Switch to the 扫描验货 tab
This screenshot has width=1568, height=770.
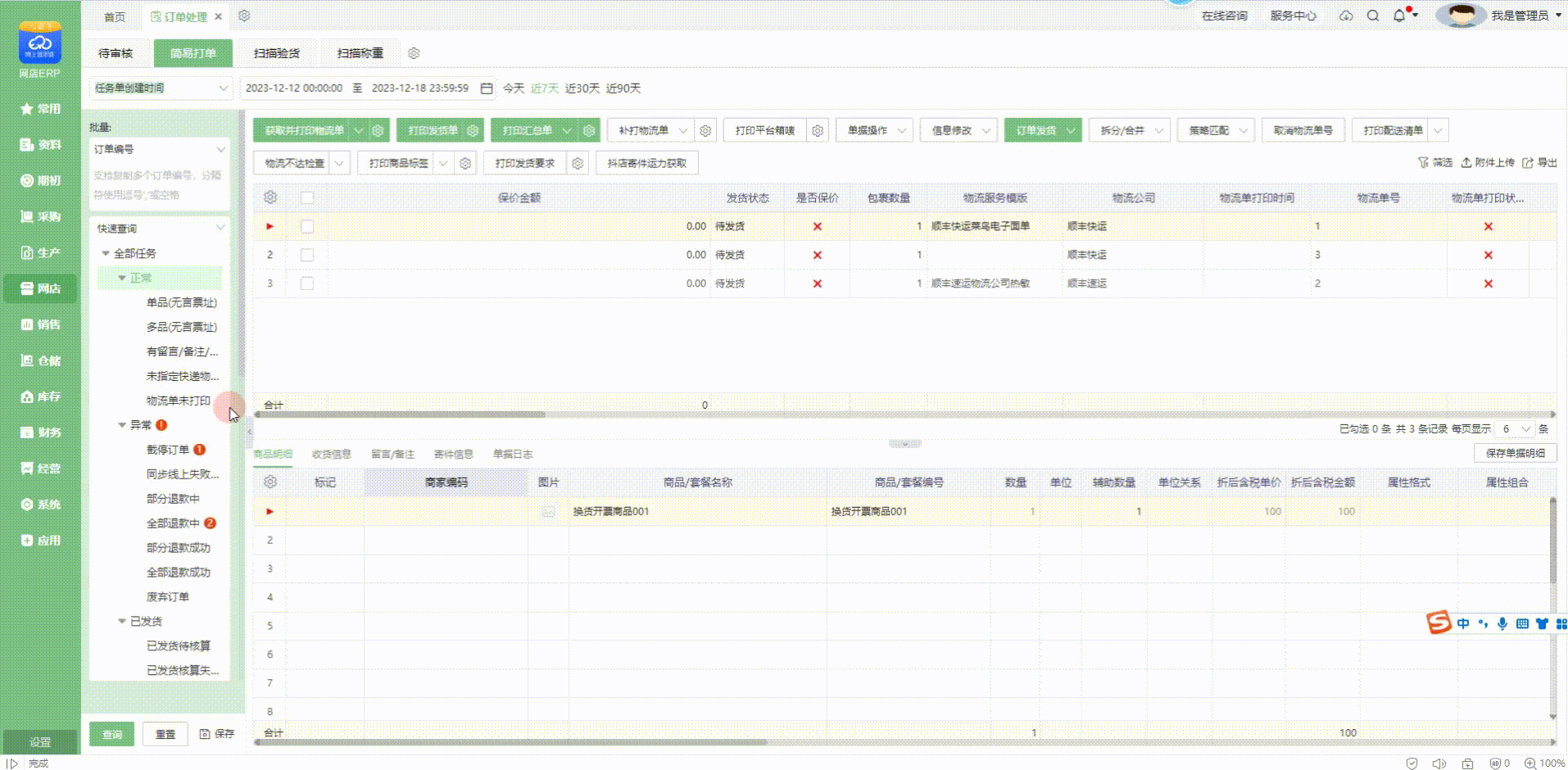point(276,53)
